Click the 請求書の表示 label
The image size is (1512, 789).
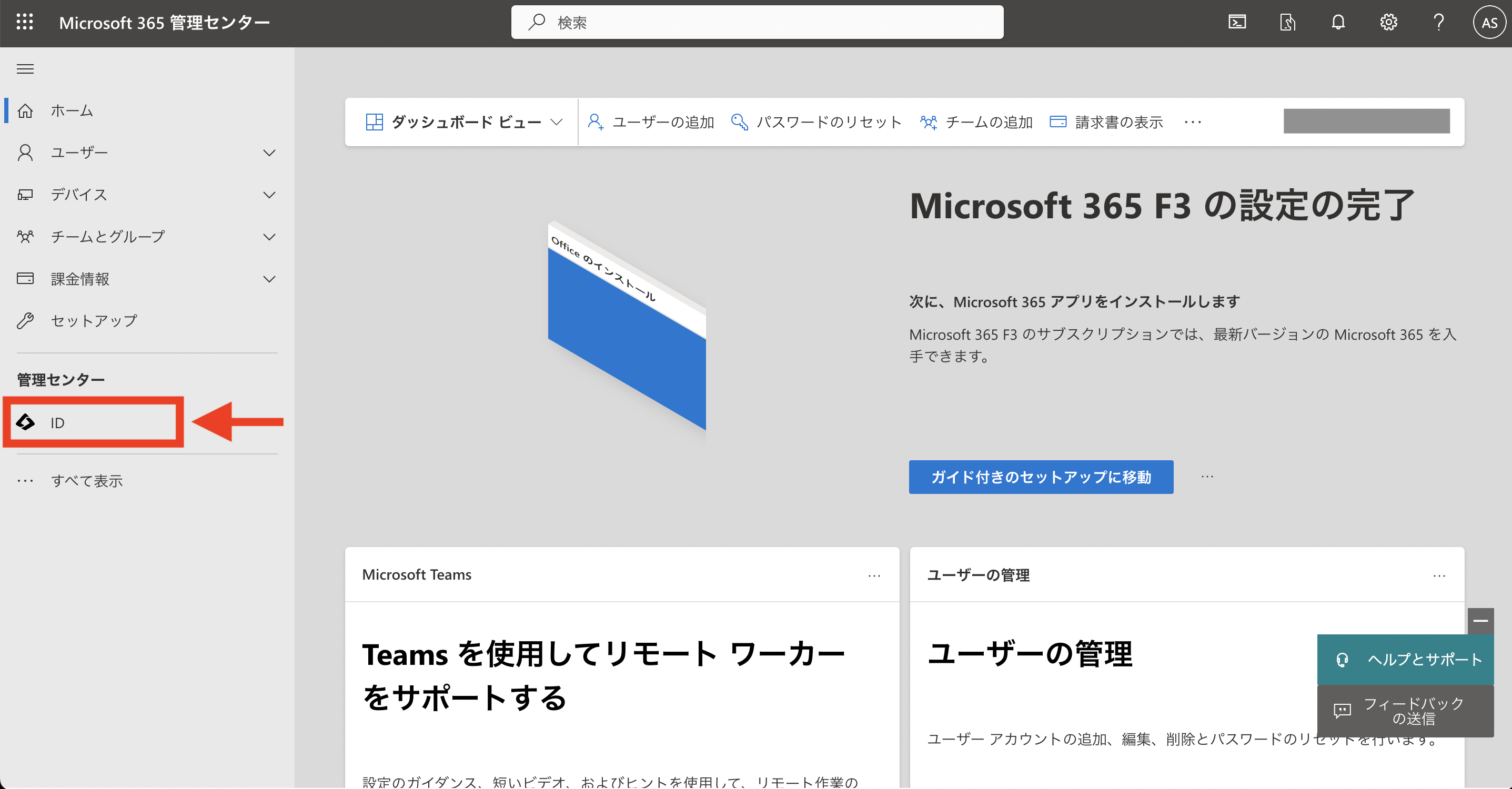click(1118, 122)
